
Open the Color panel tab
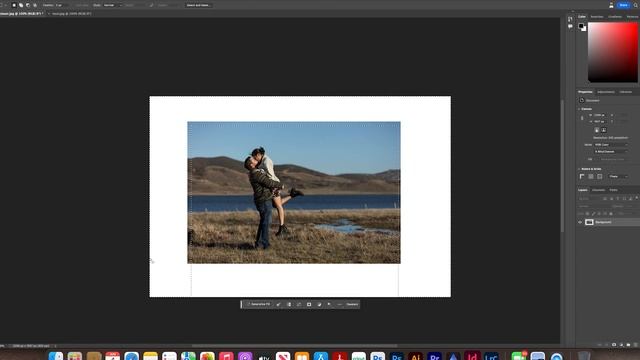tap(582, 17)
